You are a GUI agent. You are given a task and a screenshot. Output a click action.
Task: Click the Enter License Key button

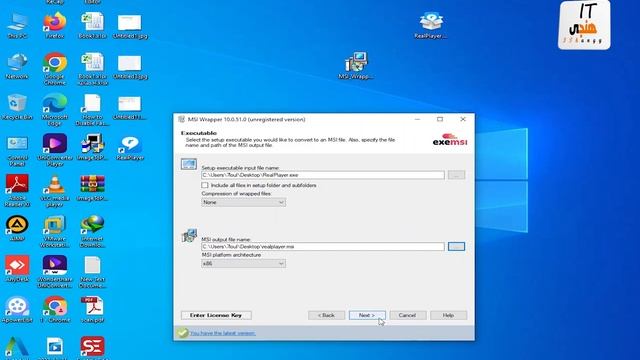coord(216,315)
